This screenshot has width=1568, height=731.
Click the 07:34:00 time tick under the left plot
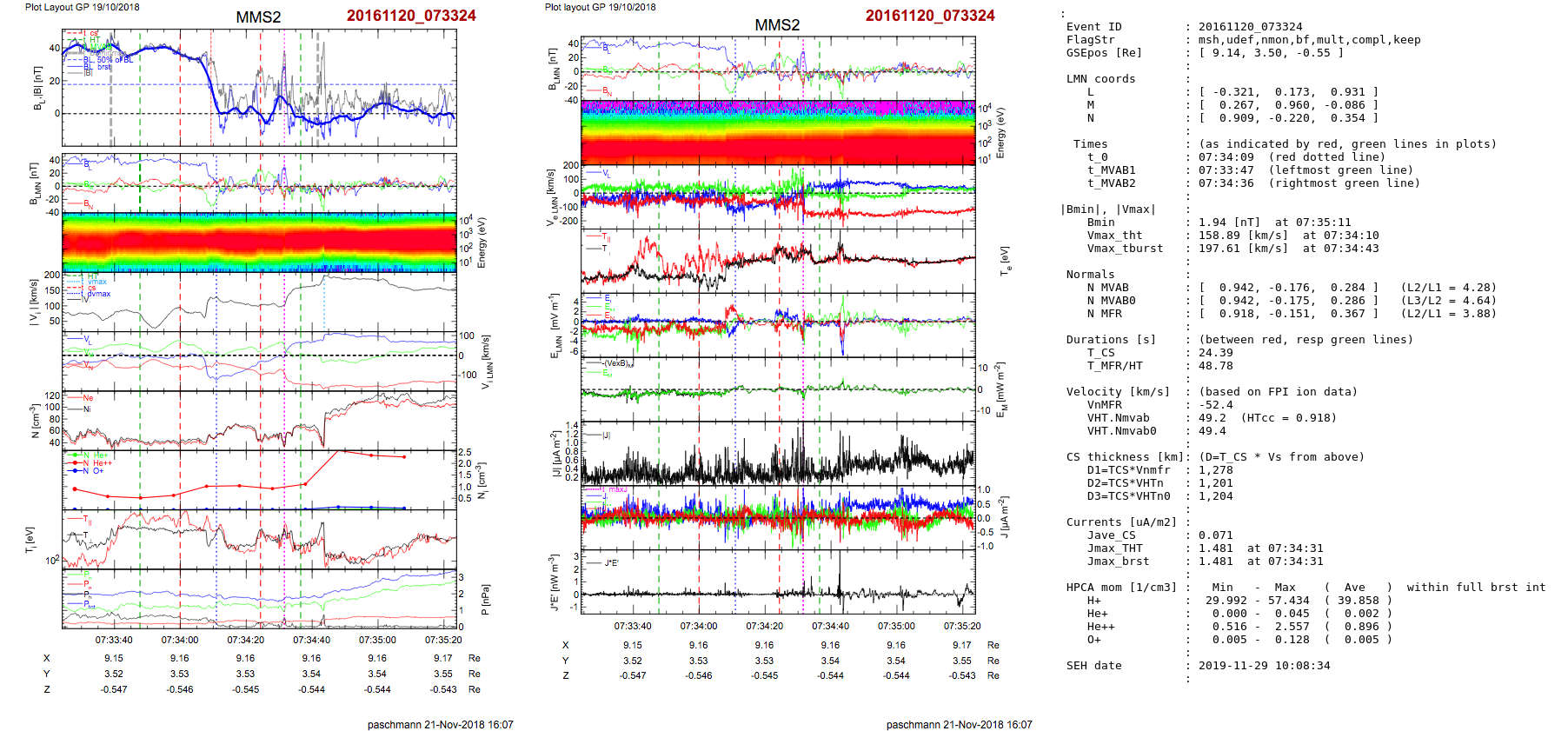(x=180, y=640)
